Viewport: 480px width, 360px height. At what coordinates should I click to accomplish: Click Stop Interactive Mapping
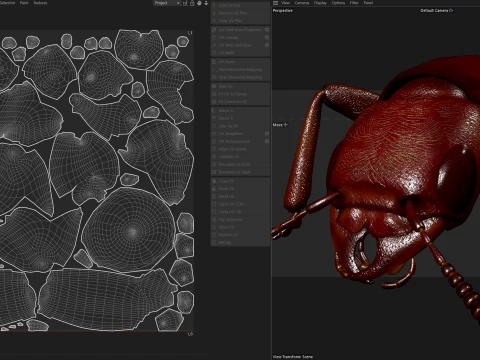(240, 77)
